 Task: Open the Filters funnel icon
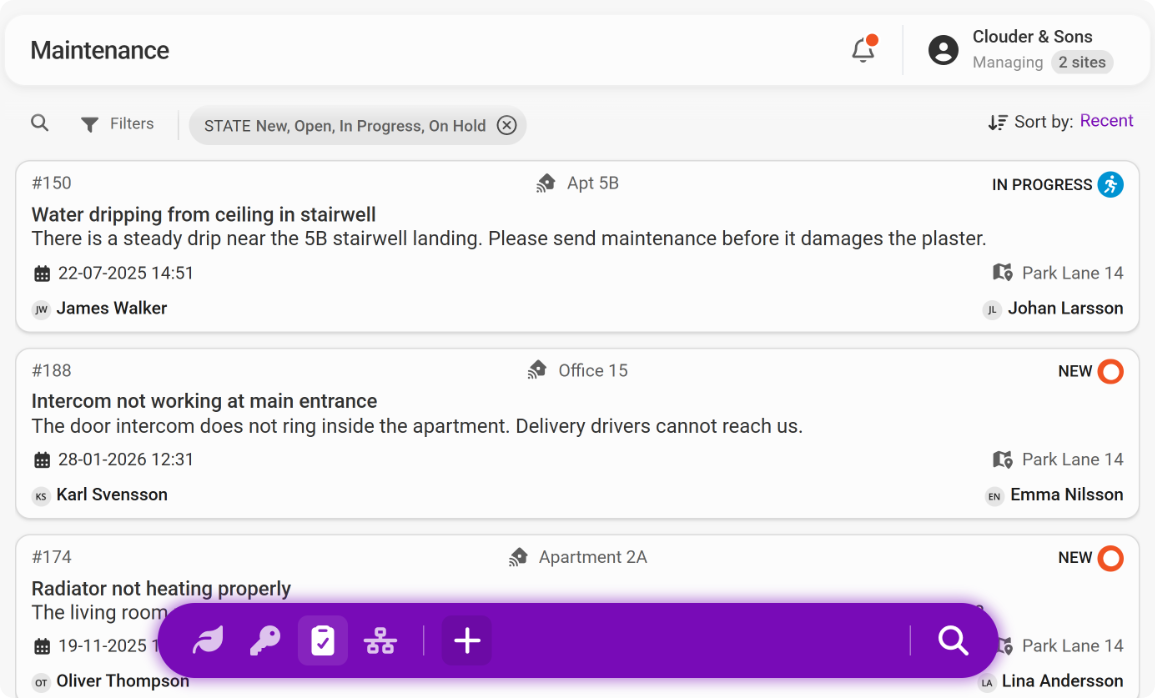tap(89, 123)
